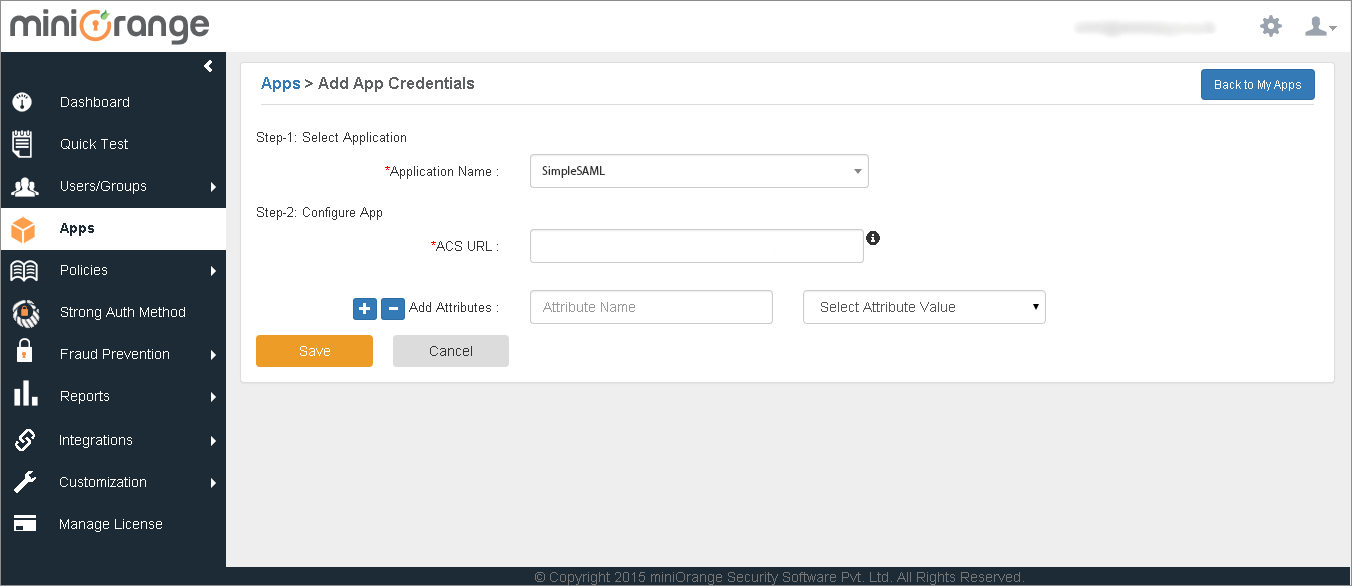Click the Reports label in the sidebar
Viewport: 1352px width, 586px height.
(x=85, y=396)
